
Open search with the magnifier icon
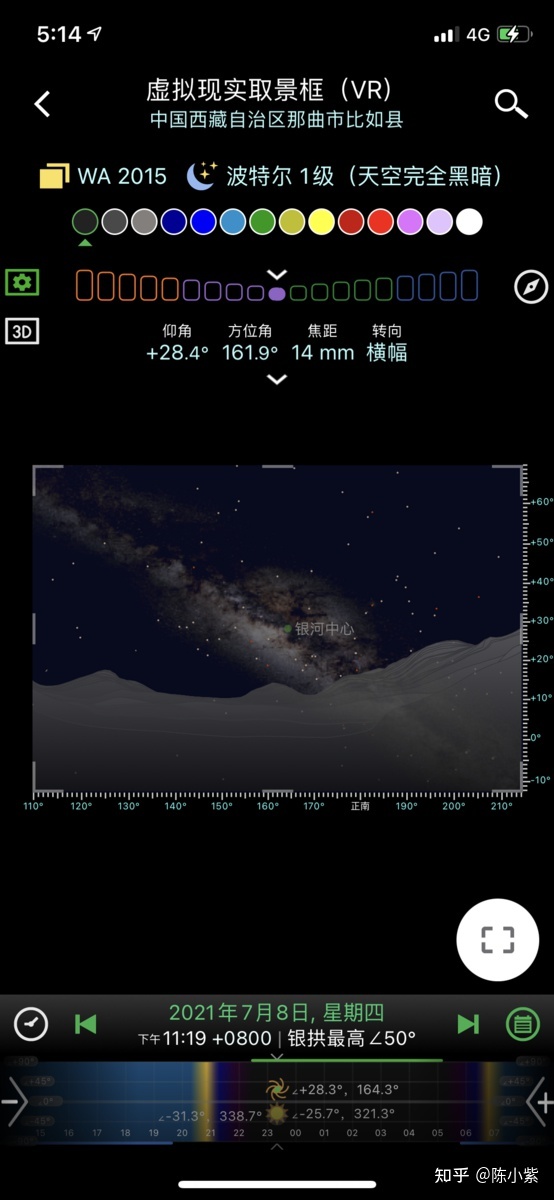[511, 103]
